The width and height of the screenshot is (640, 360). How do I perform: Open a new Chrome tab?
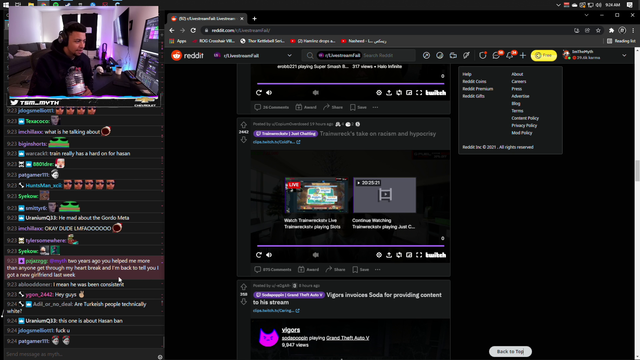click(254, 18)
